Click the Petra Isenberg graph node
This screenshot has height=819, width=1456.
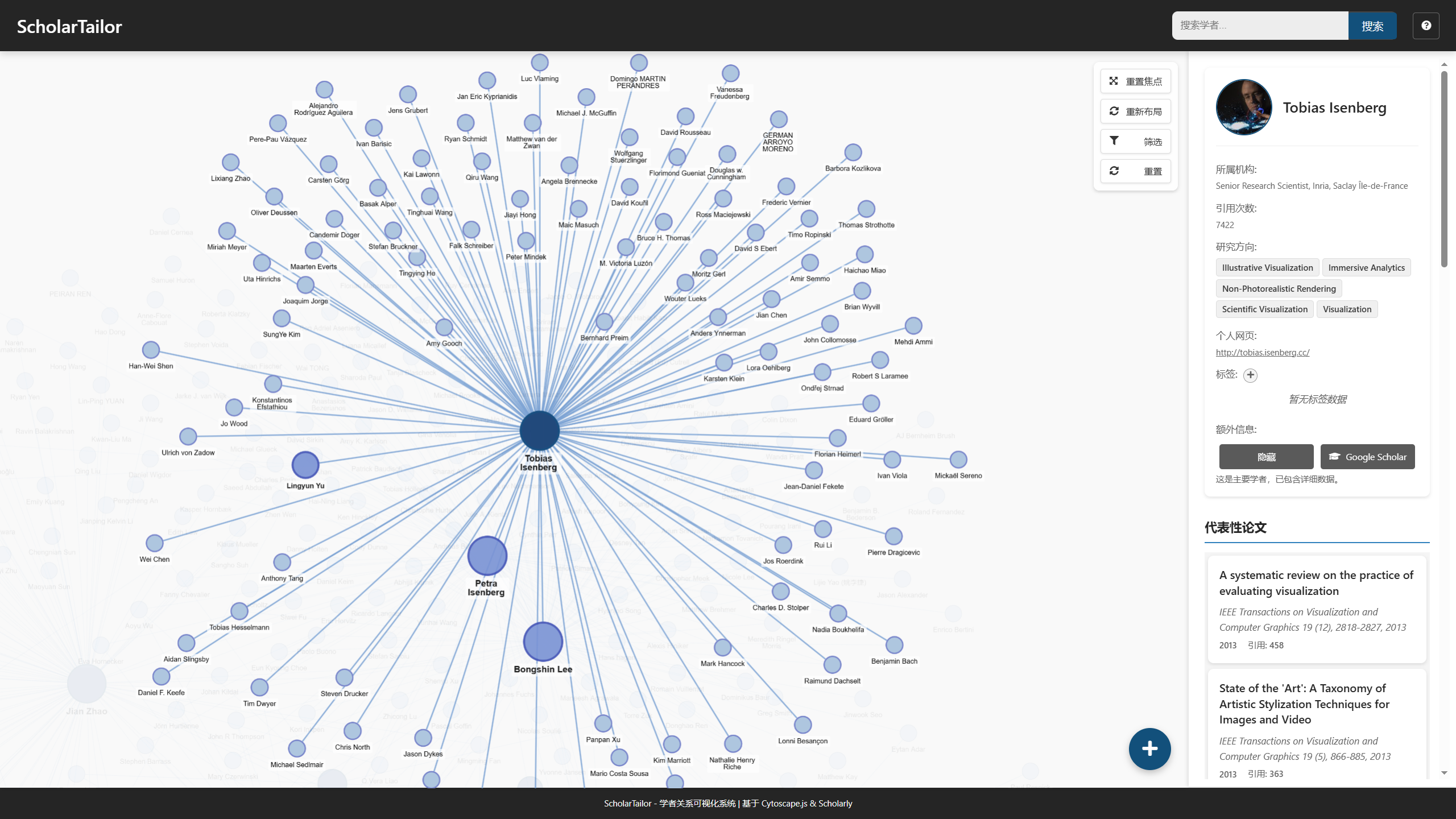[x=487, y=556]
